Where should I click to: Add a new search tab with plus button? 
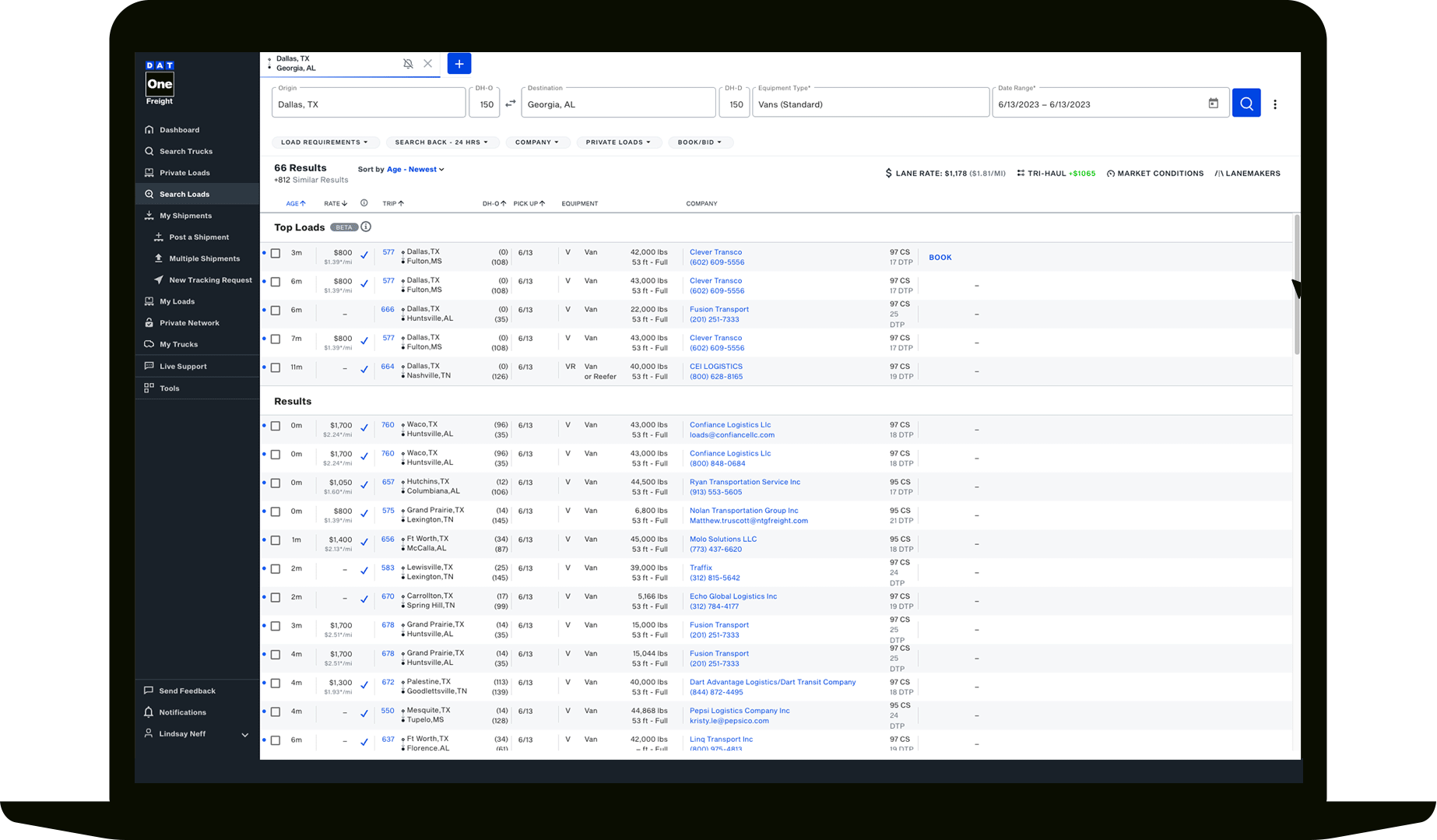tap(459, 64)
